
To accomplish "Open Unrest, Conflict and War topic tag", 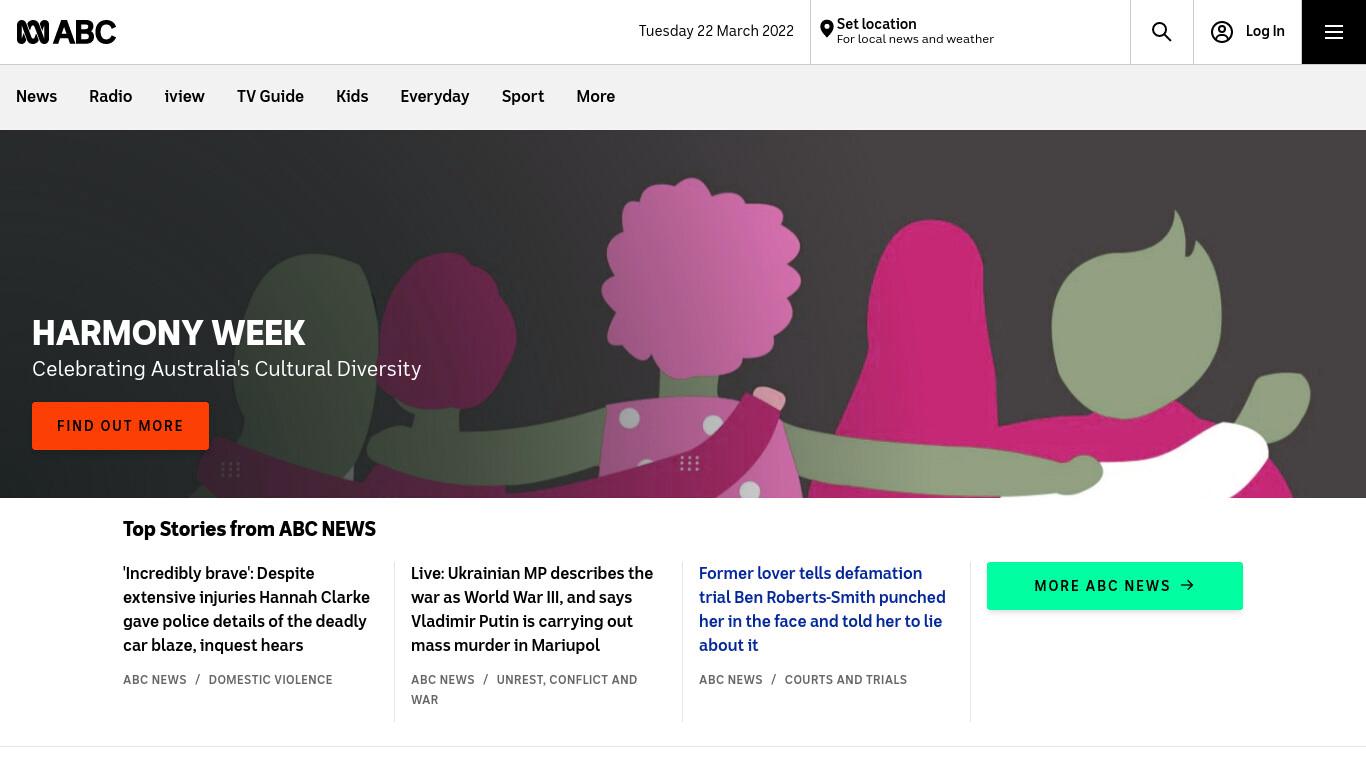I will [x=524, y=690].
